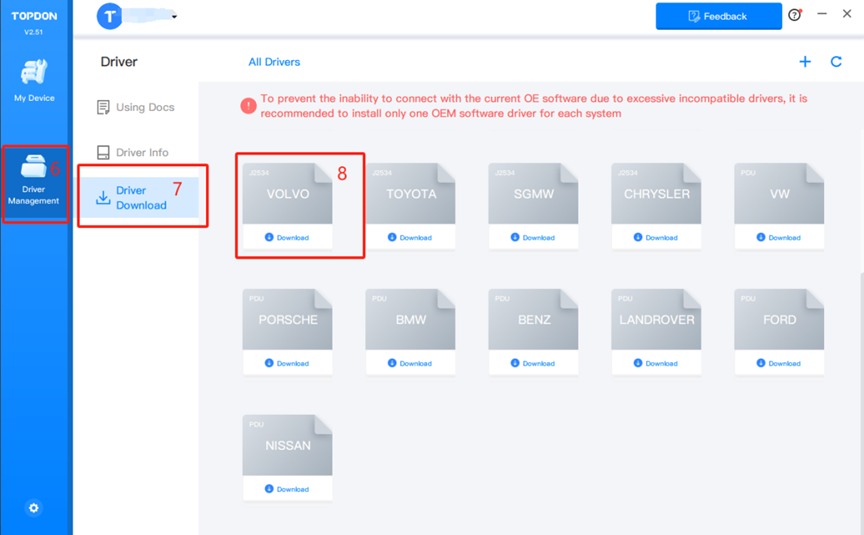Download the LANDROVER driver

click(656, 363)
